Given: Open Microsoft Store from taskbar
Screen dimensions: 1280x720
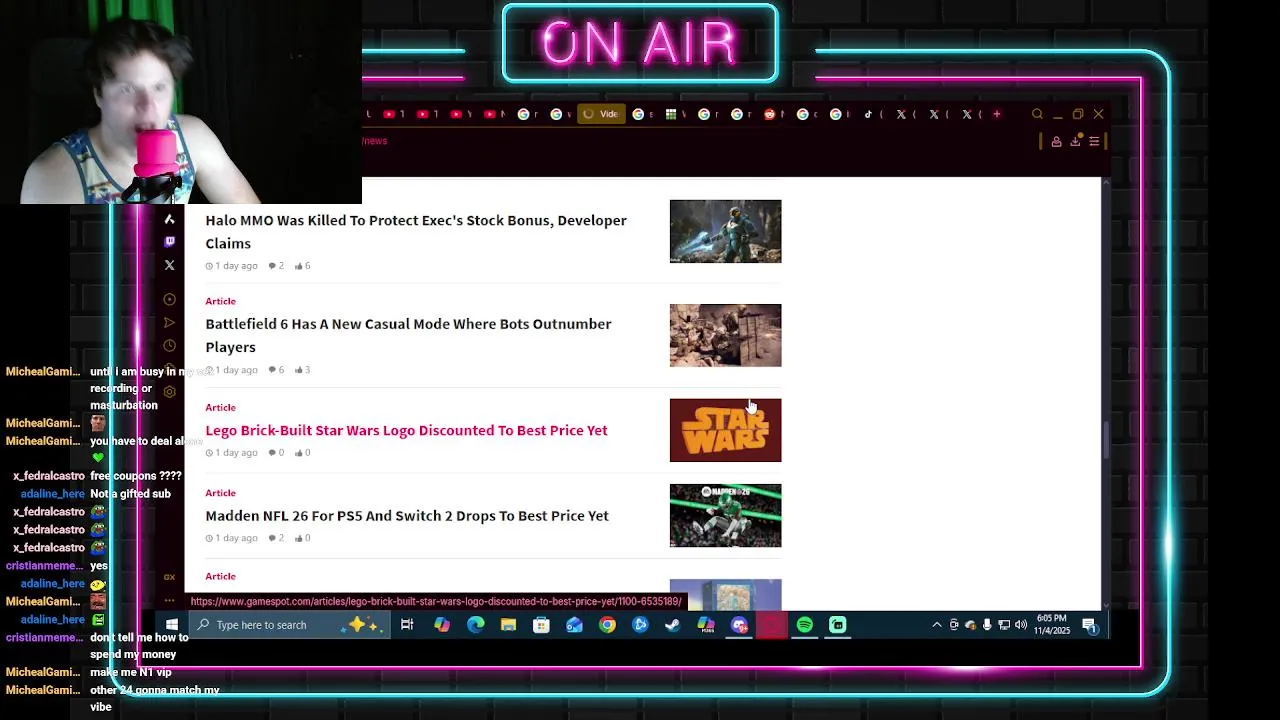Looking at the screenshot, I should pos(541,625).
